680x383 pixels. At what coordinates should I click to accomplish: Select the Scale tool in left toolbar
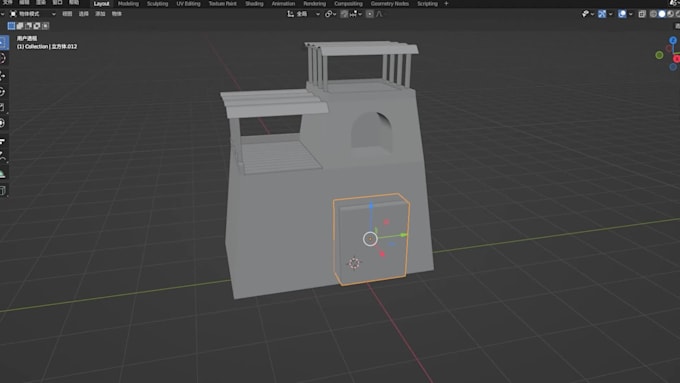[3, 107]
